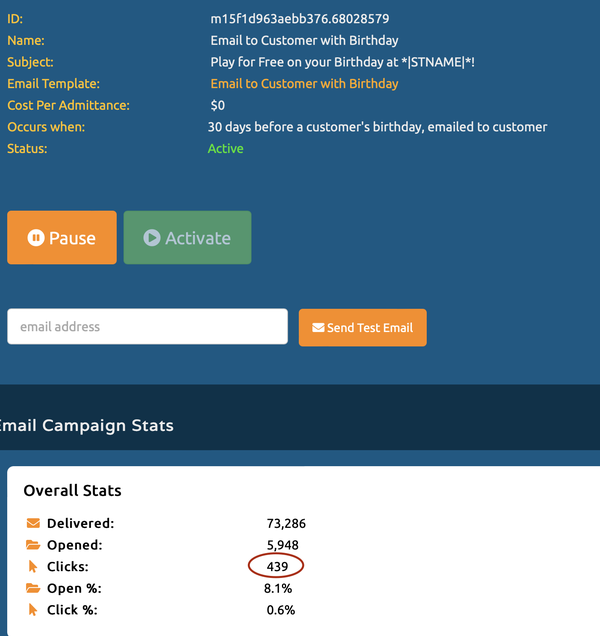
Task: Click the cursor icon beside Click %
Action: [33, 610]
